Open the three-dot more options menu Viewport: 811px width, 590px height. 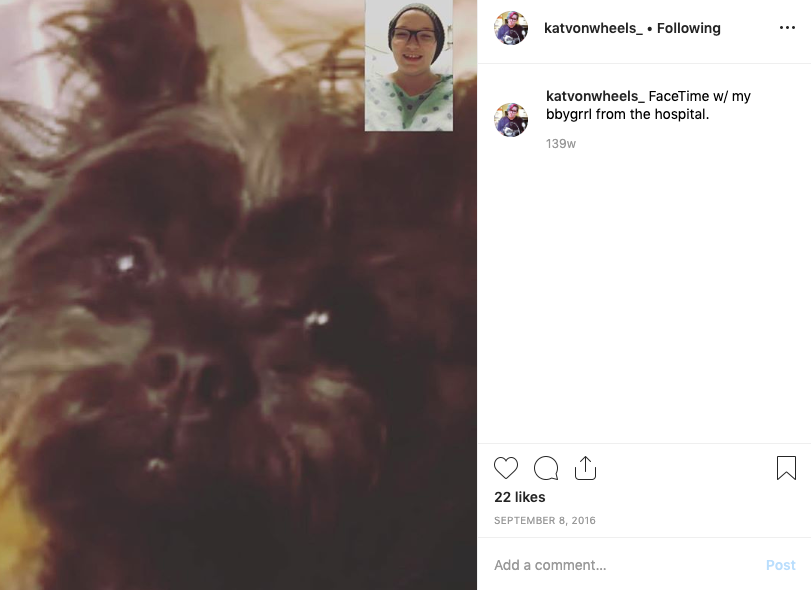[787, 27]
